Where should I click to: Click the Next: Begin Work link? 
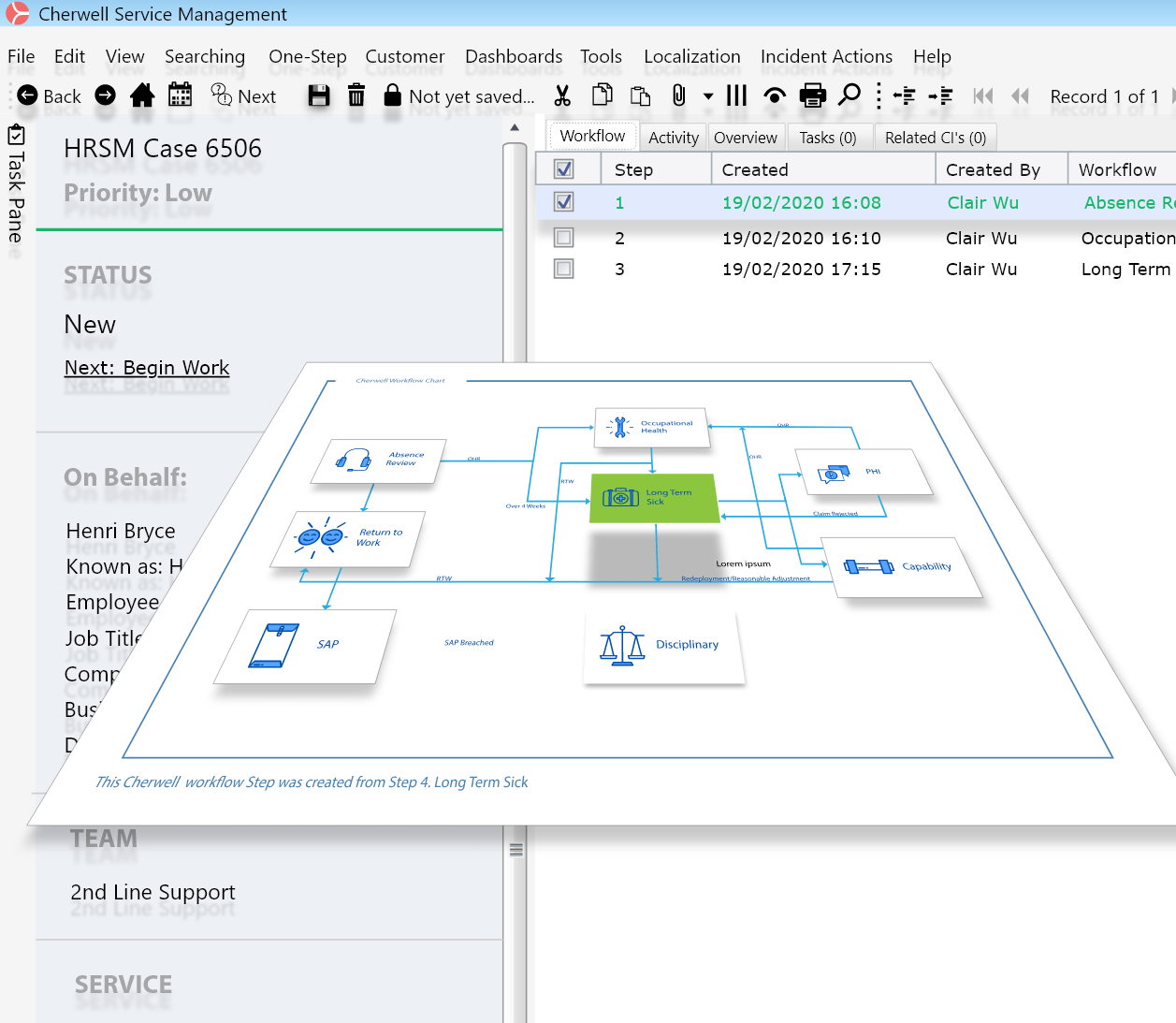147,368
